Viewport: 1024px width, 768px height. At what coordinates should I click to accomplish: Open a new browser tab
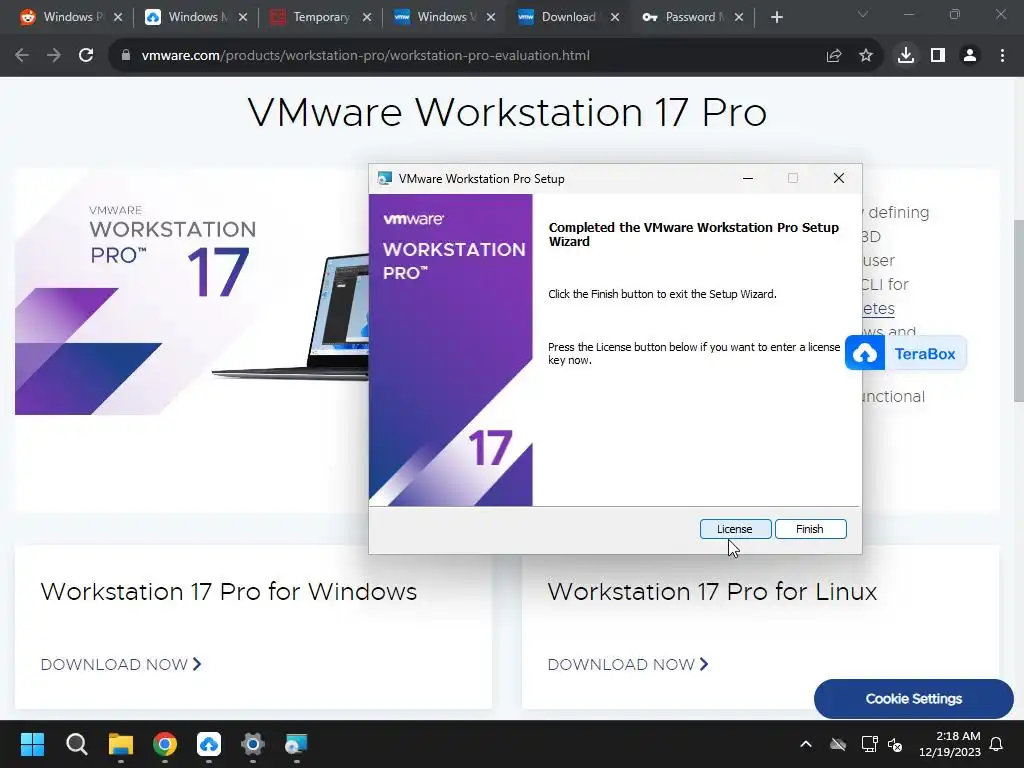776,18
